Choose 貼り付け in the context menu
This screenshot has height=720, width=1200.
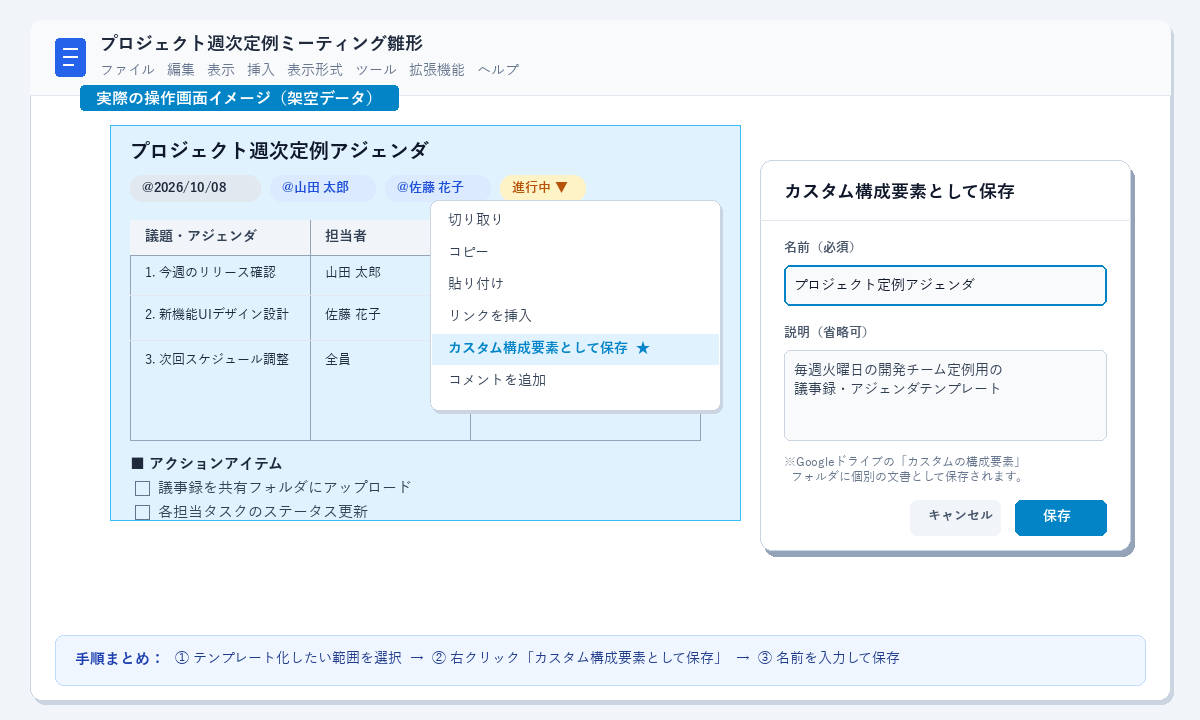[575, 284]
